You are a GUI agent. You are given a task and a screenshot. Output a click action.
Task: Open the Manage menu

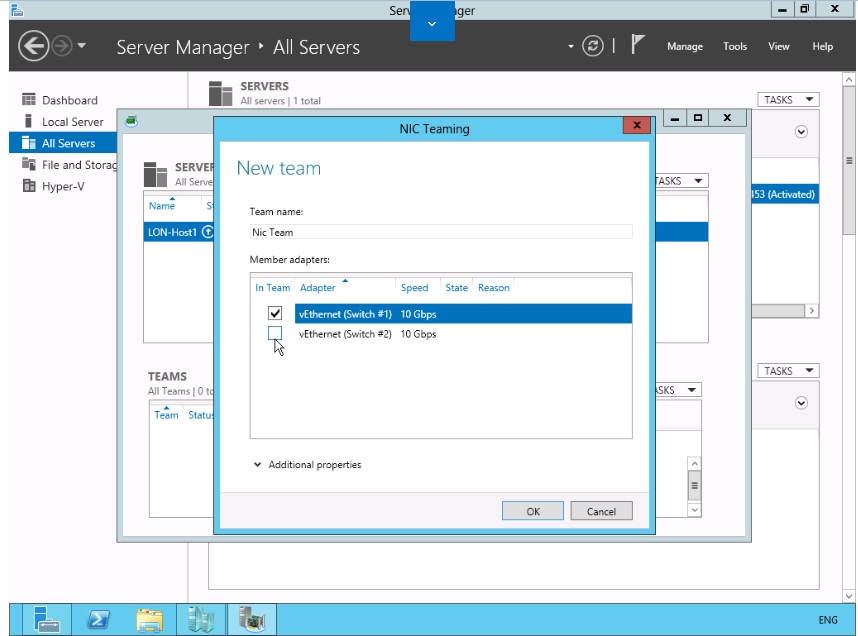(x=685, y=47)
